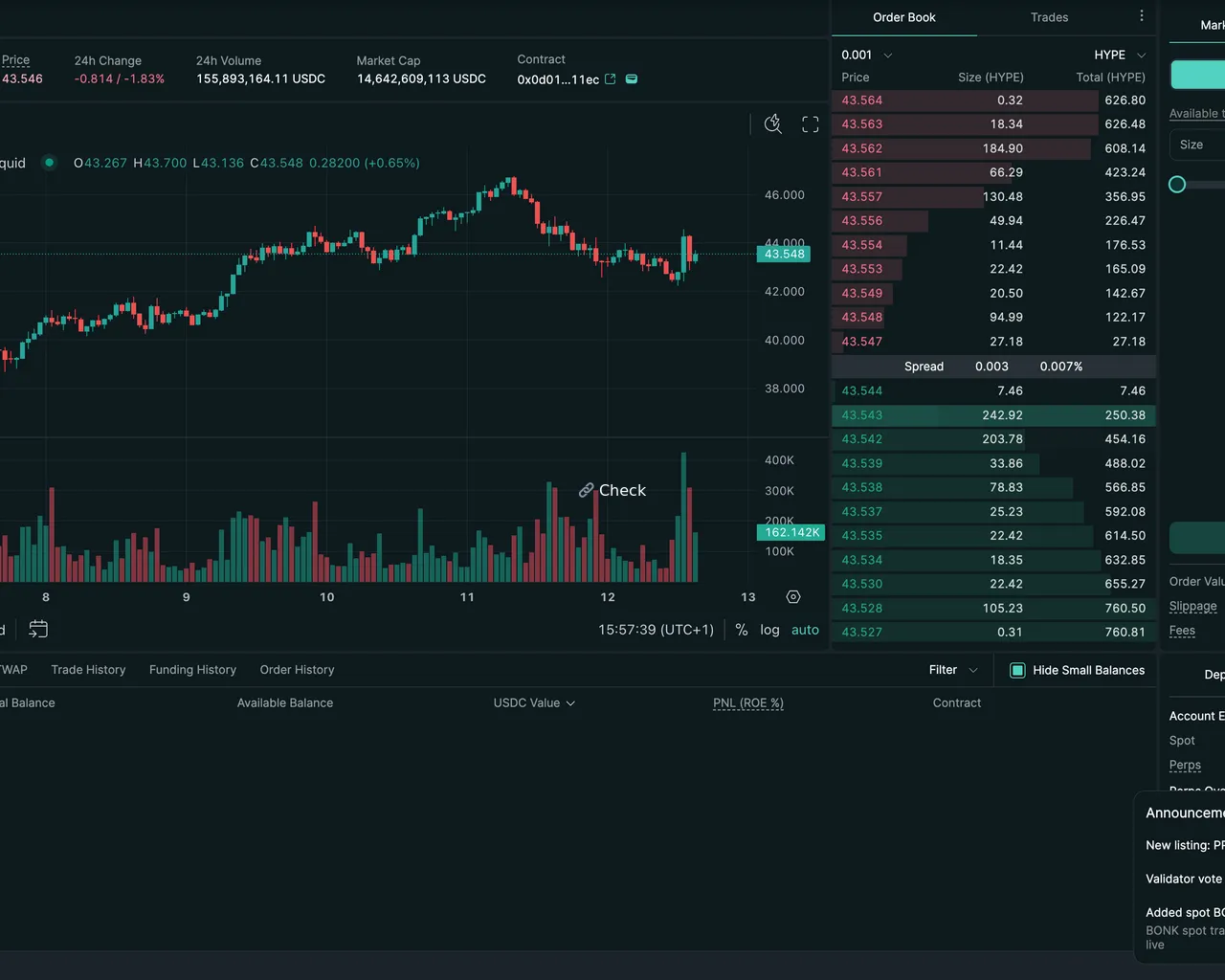The width and height of the screenshot is (1225, 980).
Task: Open the go-to-date calendar icon
Action: (x=38, y=629)
